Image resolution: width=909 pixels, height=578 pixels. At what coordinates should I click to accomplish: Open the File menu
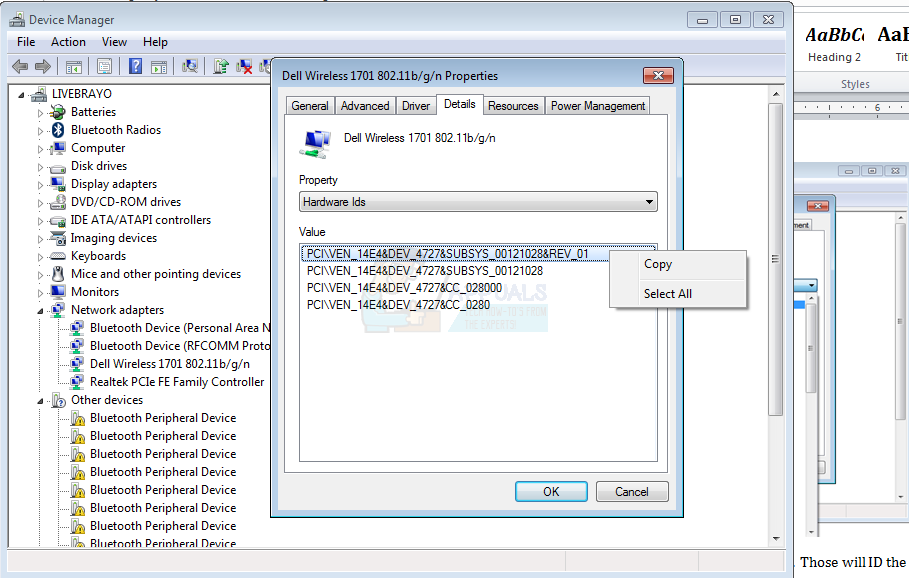(x=26, y=42)
